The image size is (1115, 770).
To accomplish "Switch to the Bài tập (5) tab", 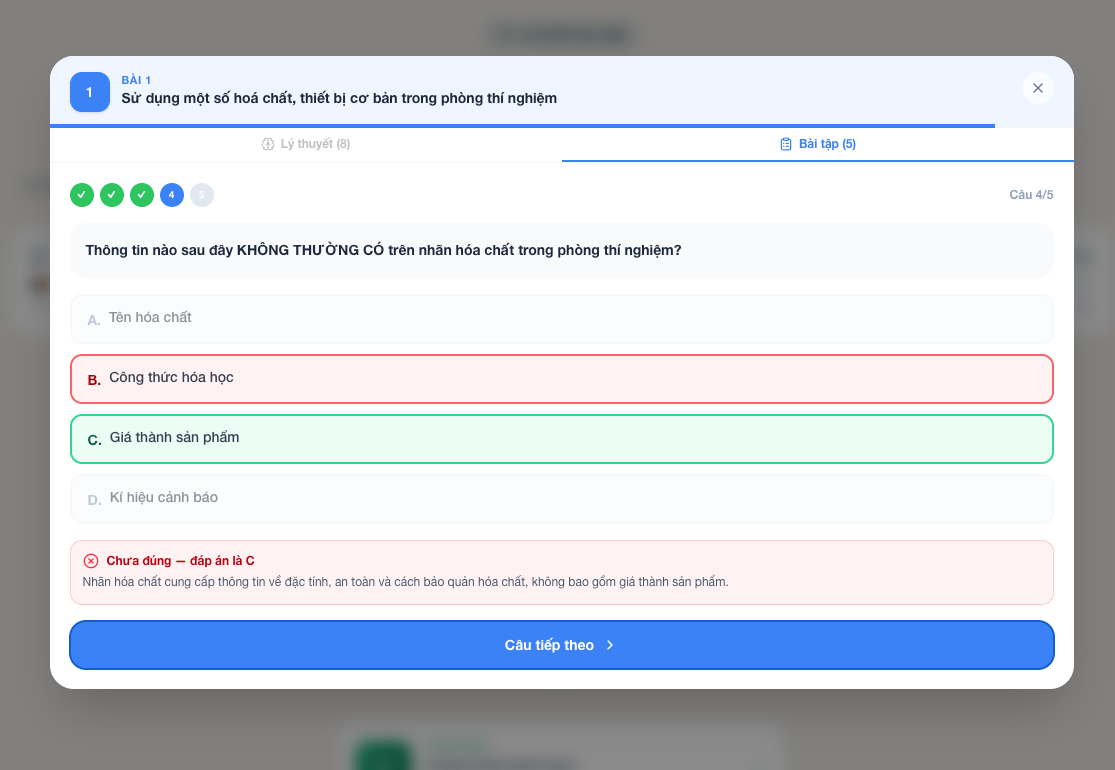I will point(818,144).
